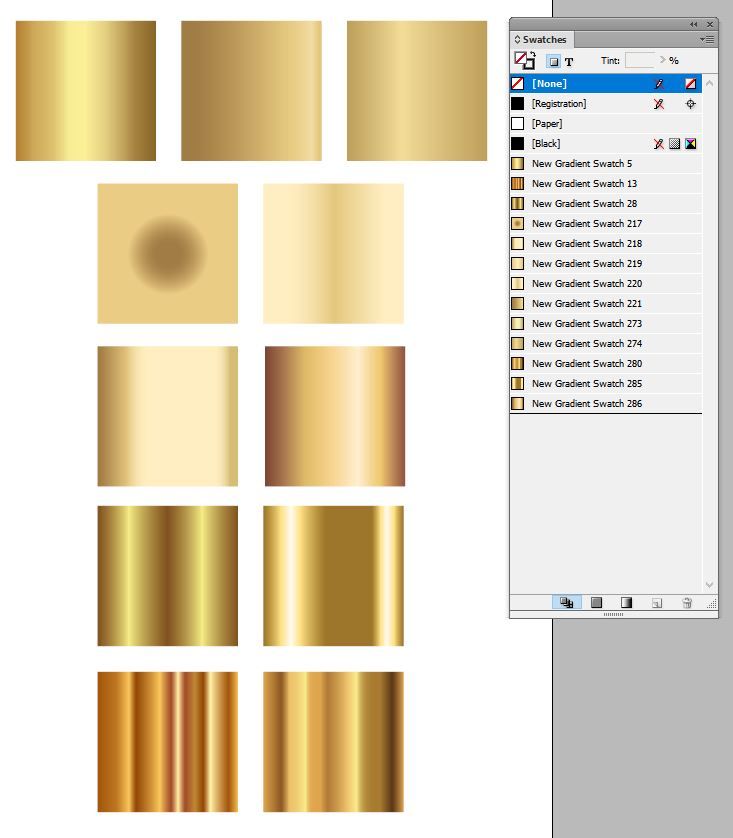This screenshot has width=733, height=838.
Task: Click the process color icon on [Black] row
Action: click(x=675, y=144)
